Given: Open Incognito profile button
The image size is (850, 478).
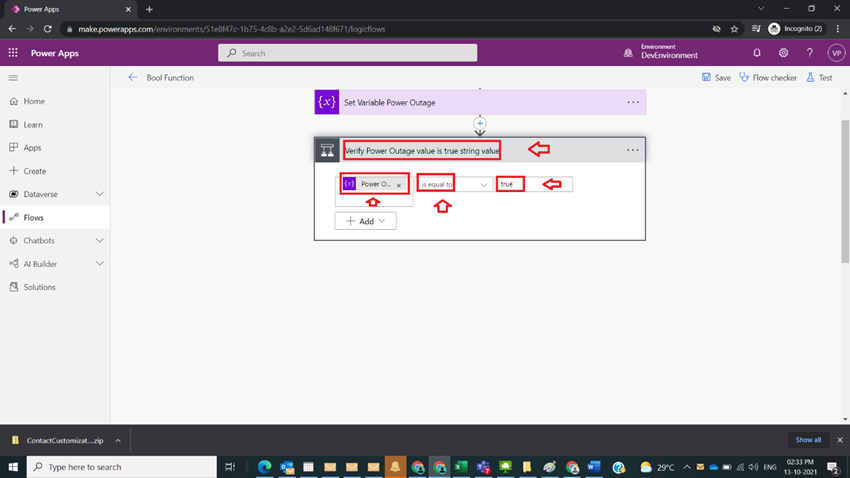Looking at the screenshot, I should click(x=795, y=29).
